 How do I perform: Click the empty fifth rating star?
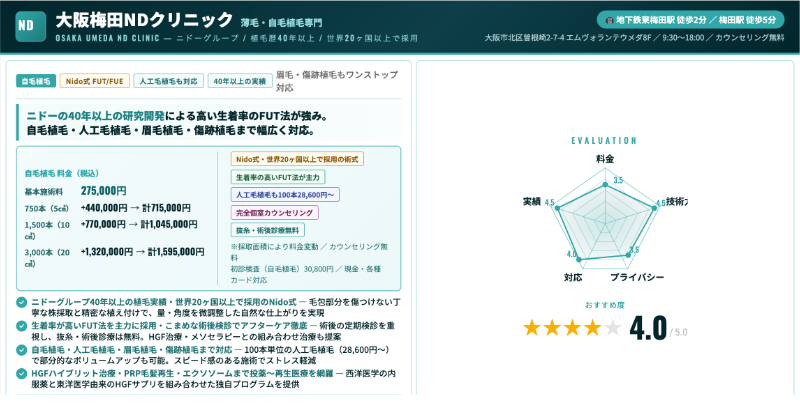point(612,327)
